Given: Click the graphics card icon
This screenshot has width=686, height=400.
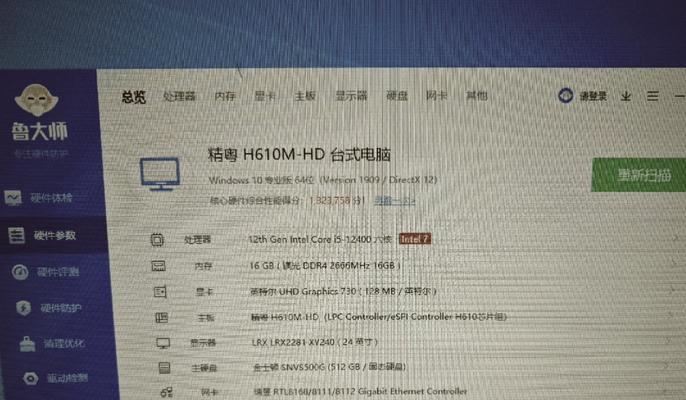Looking at the screenshot, I should tap(160, 291).
